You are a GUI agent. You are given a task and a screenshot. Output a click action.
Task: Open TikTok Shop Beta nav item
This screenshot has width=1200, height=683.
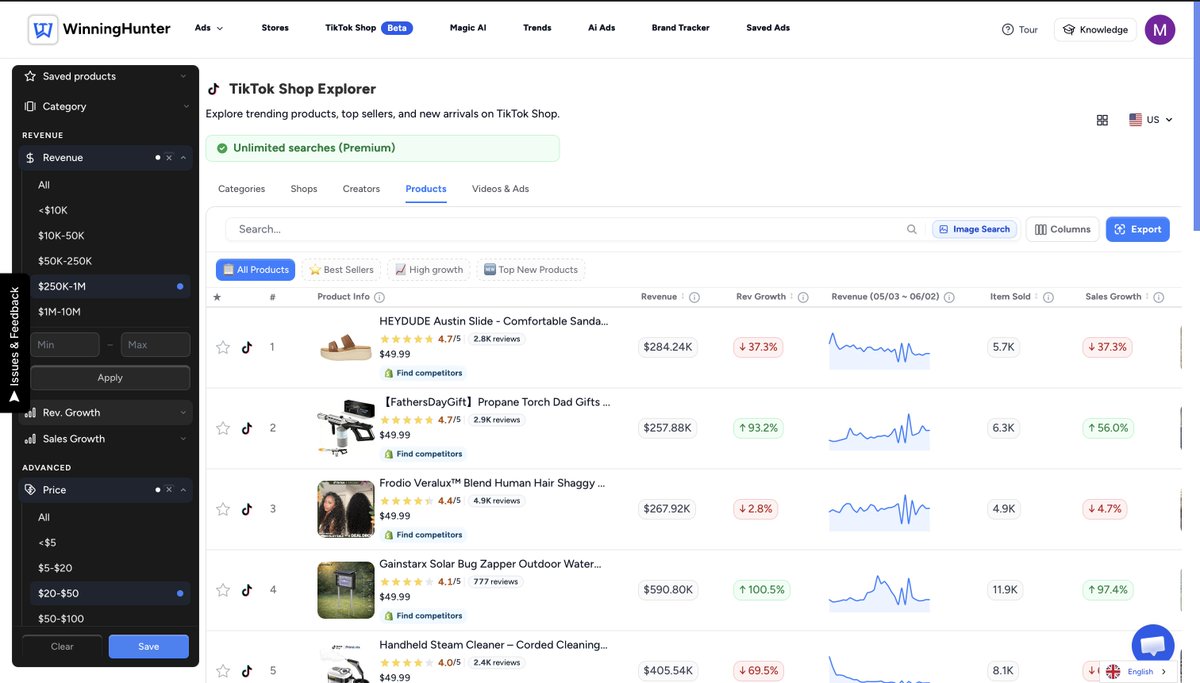point(369,28)
